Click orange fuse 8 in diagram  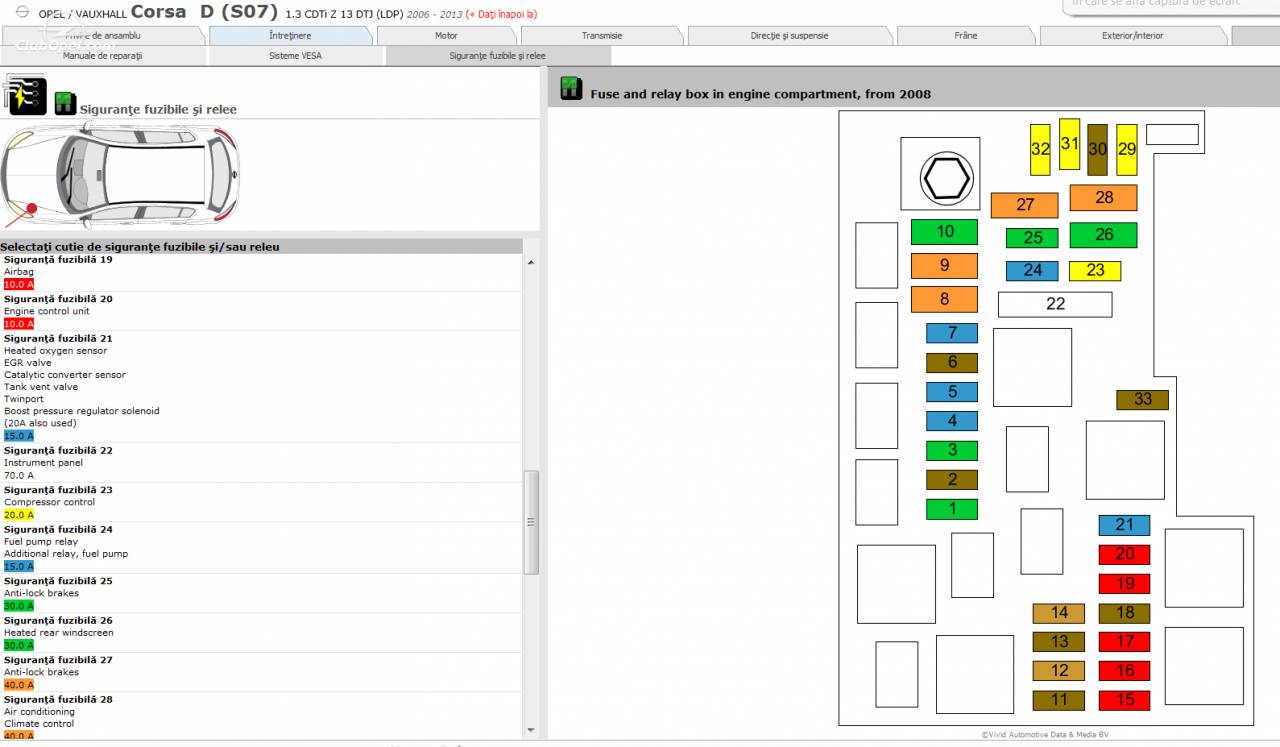point(944,299)
